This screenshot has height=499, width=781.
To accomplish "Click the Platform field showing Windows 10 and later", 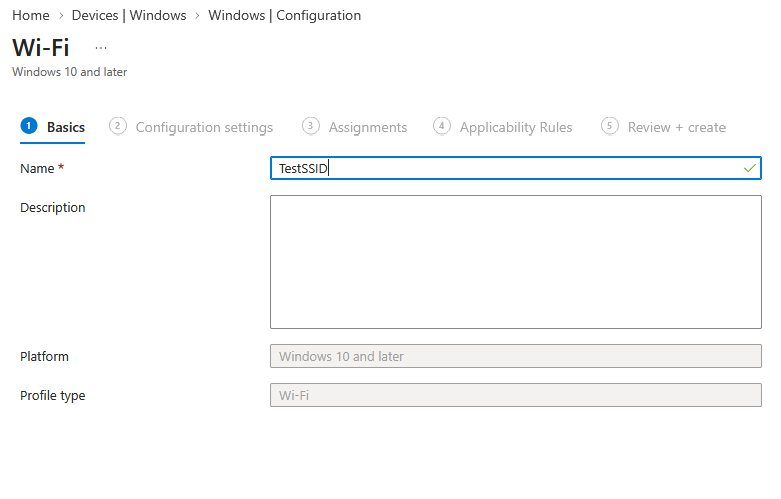I will 516,356.
